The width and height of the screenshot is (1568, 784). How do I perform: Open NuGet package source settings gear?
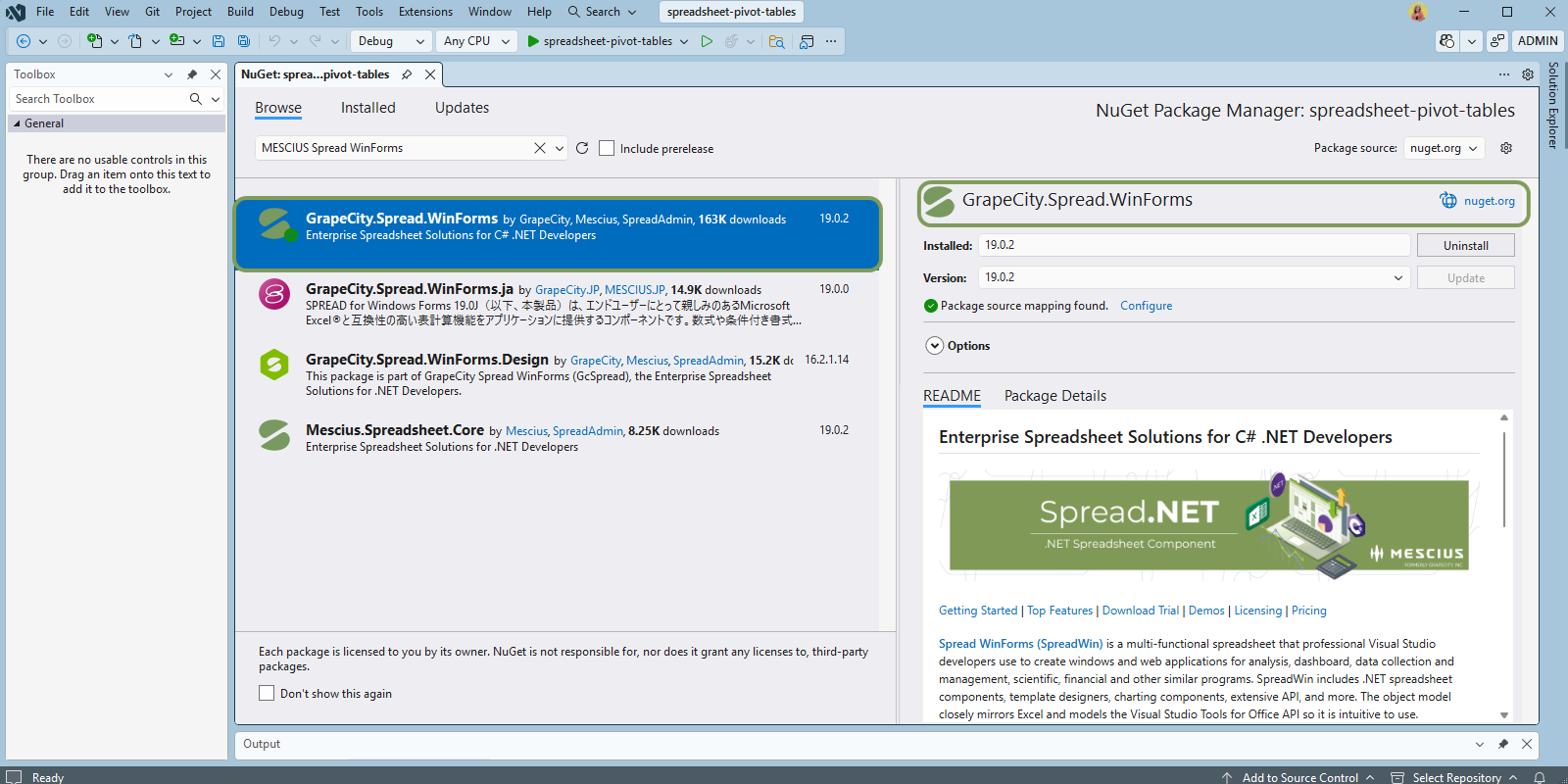click(x=1506, y=148)
